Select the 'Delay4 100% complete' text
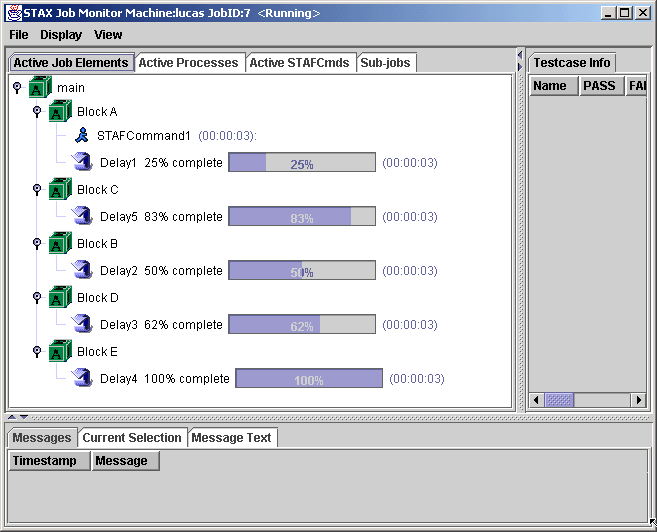Screen dimensions: 657x532 coord(165,379)
